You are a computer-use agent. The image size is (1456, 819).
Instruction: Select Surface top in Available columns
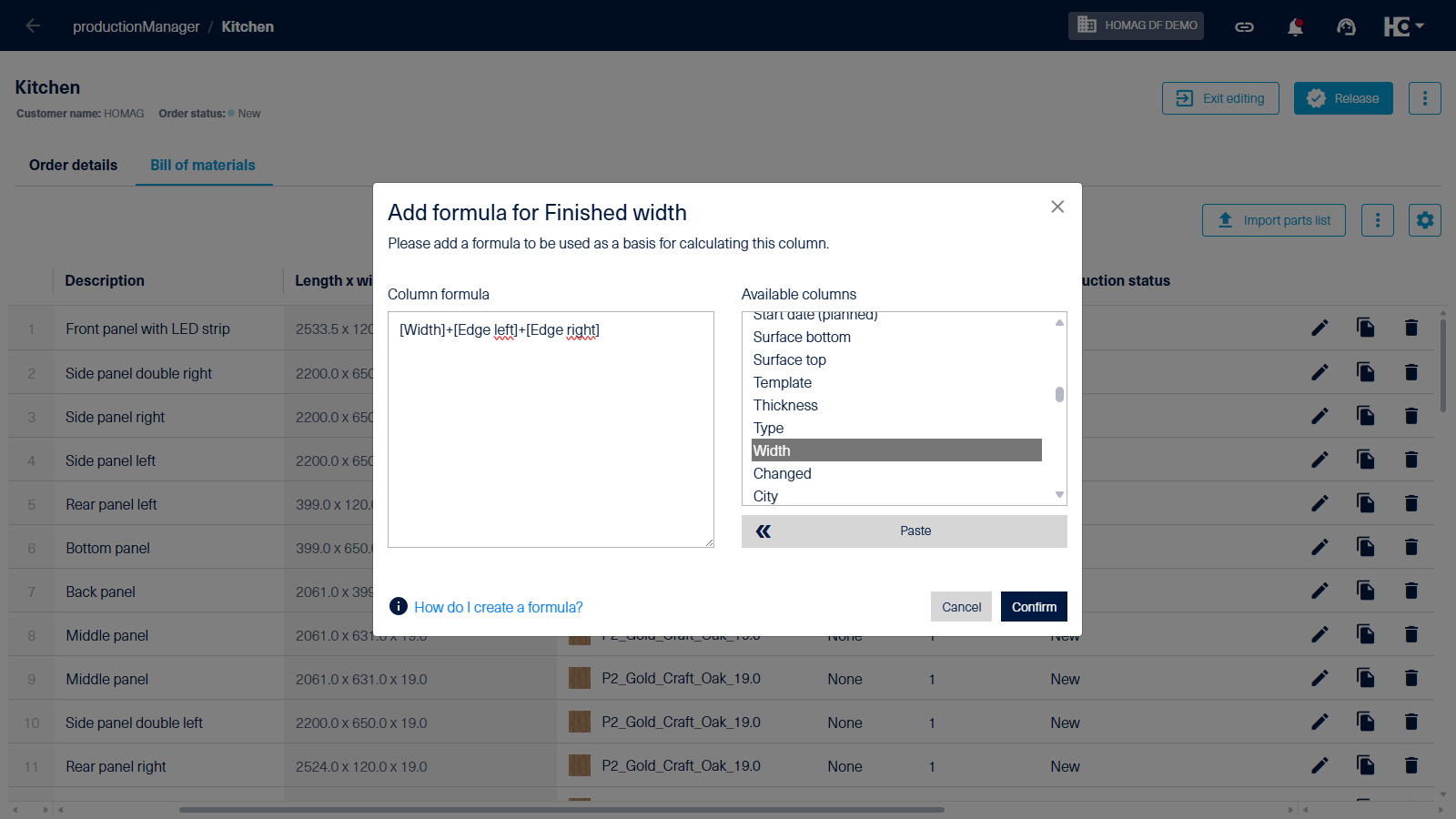pyautogui.click(x=896, y=359)
